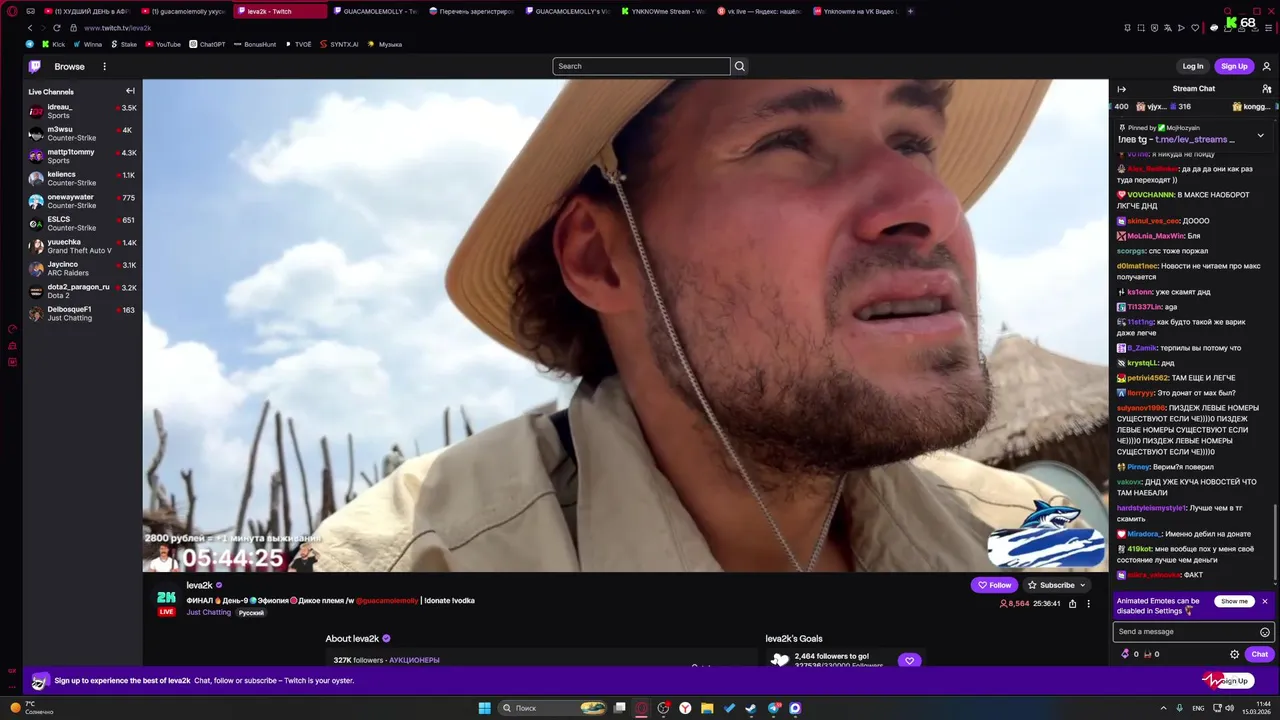This screenshot has height=720, width=1280.
Task: Open yuuechka Grand Theft Auto V channel
Action: point(82,246)
